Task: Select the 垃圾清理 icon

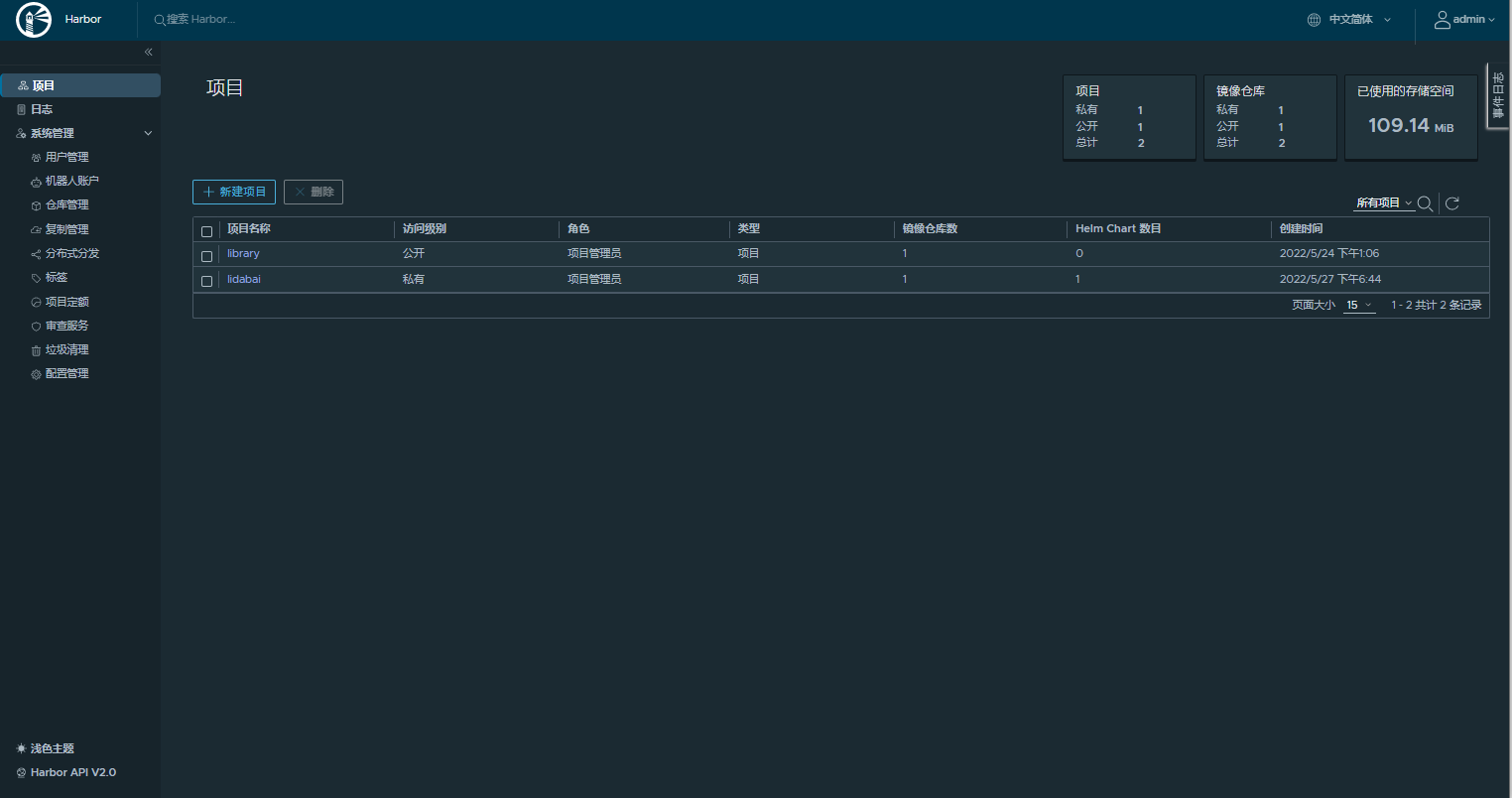Action: coord(34,348)
